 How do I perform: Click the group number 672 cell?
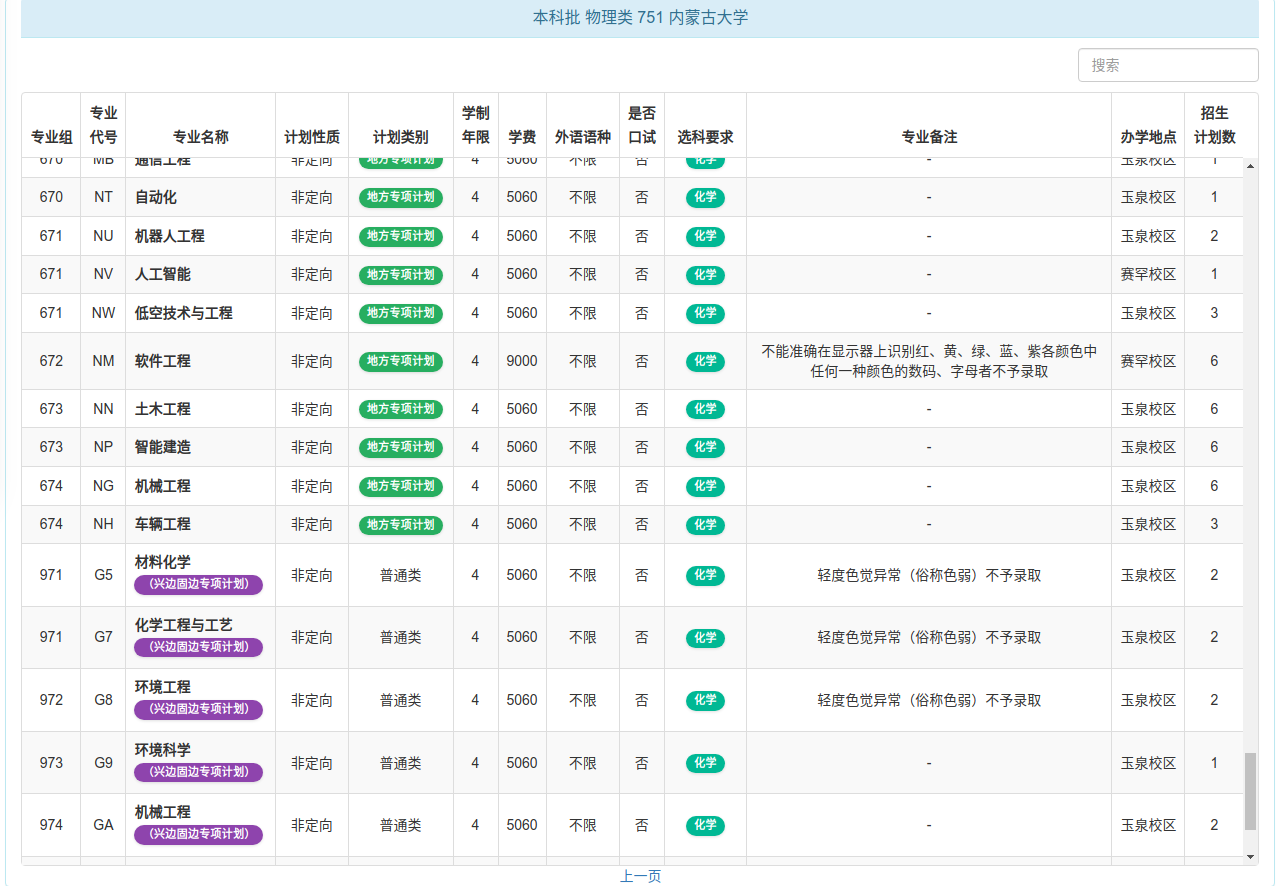point(51,361)
